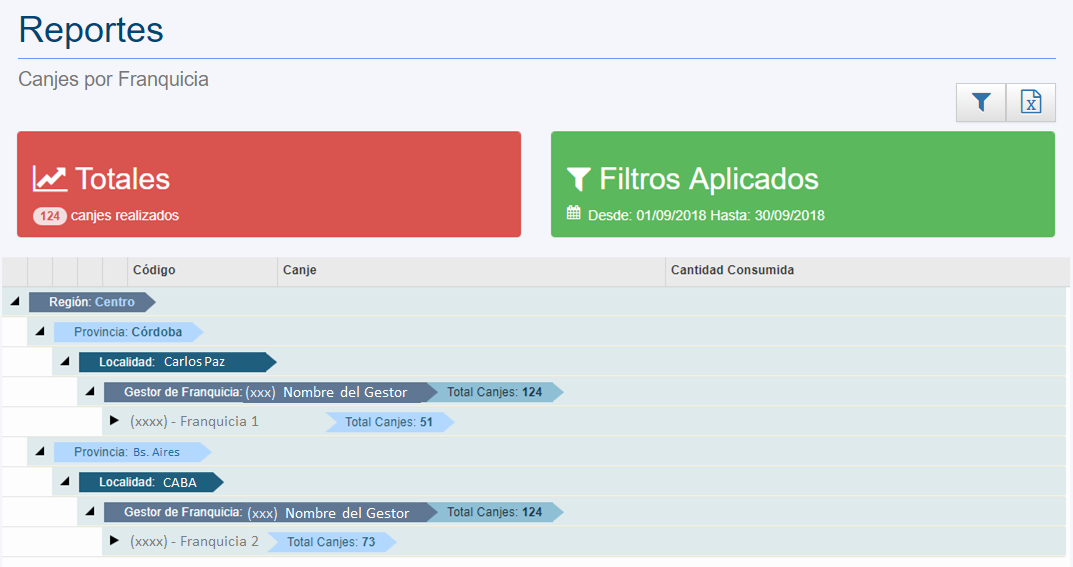Click the calendar icon beside Desde date
The image size is (1073, 567).
tap(573, 213)
